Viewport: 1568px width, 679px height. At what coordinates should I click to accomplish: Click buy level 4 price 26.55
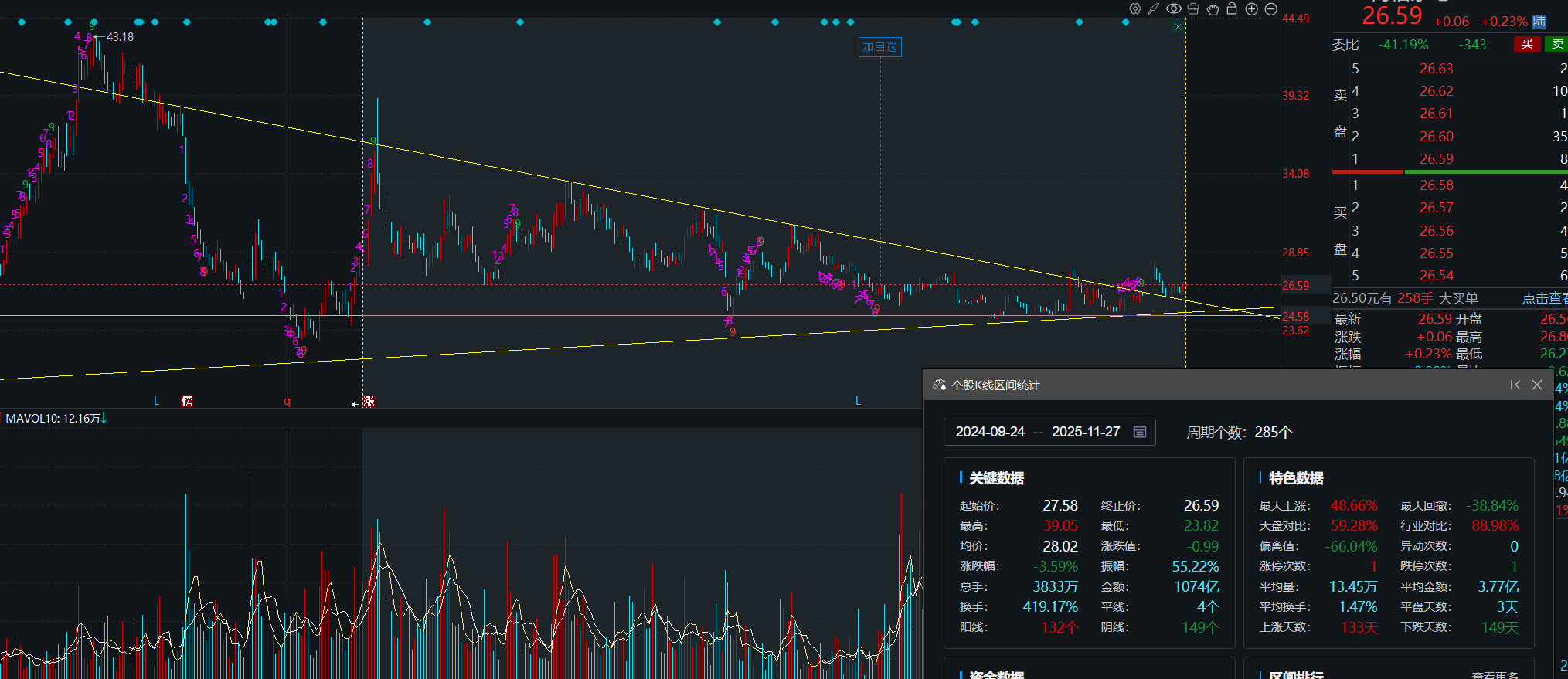click(x=1437, y=253)
